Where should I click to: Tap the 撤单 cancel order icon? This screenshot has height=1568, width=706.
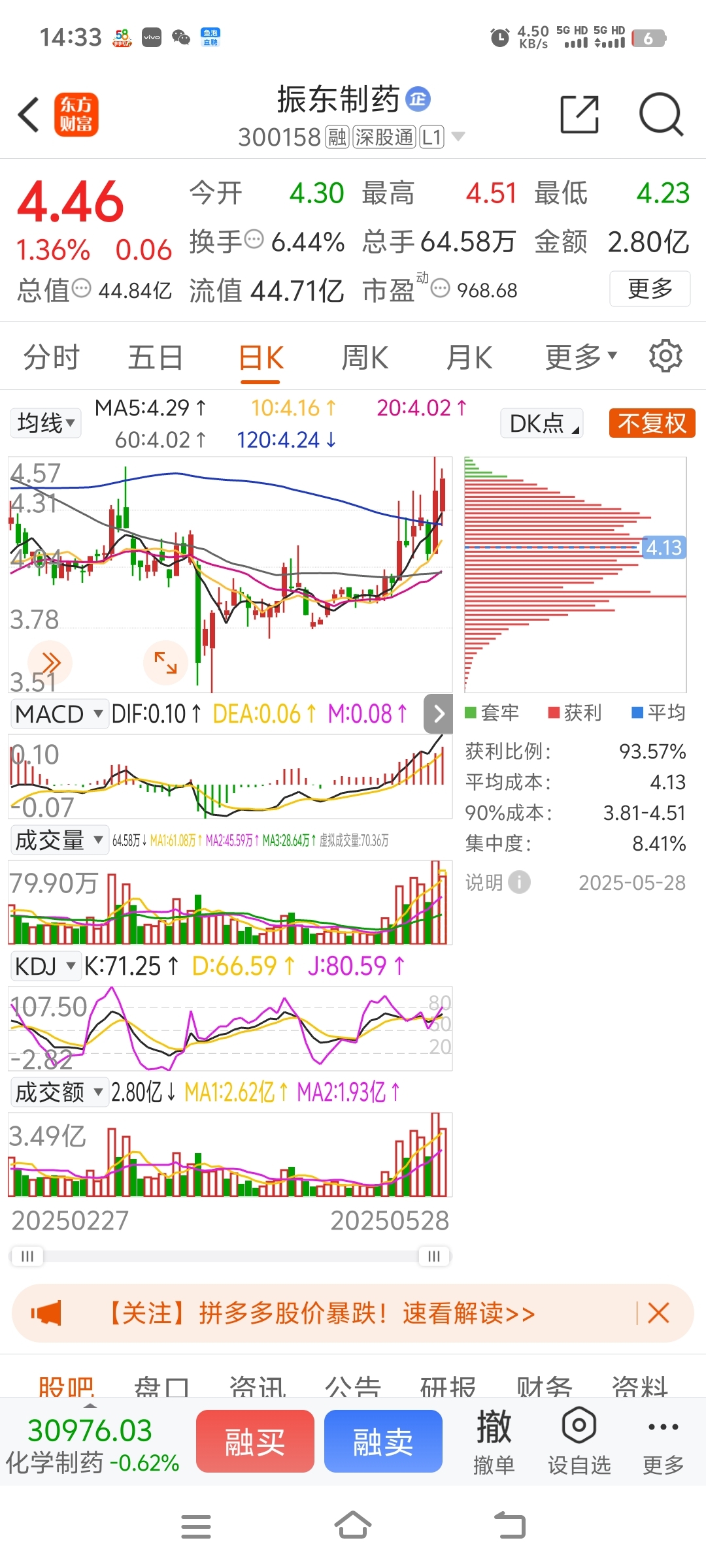pos(494,1442)
